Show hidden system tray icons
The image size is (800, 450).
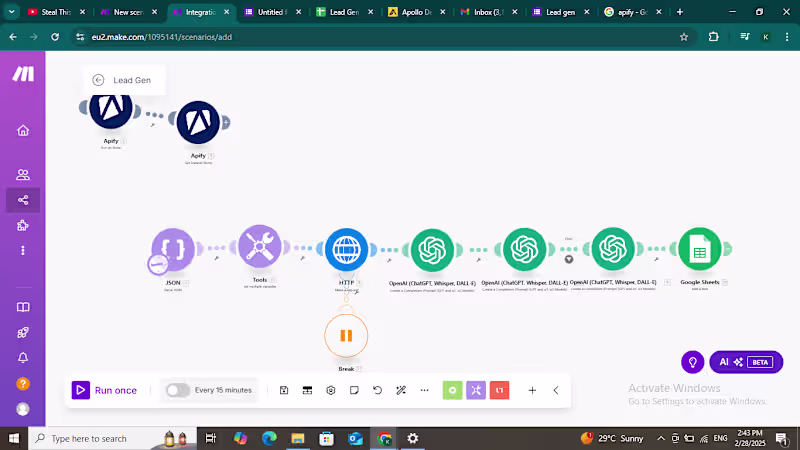point(661,438)
